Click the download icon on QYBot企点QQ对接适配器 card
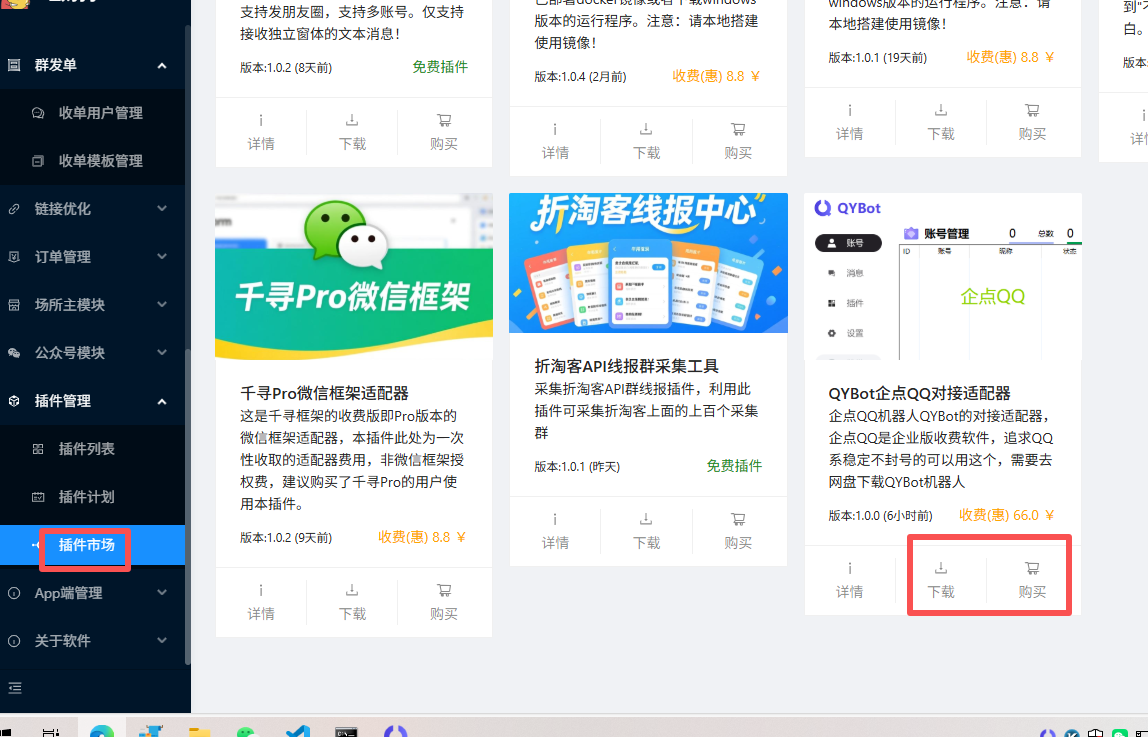 point(941,568)
